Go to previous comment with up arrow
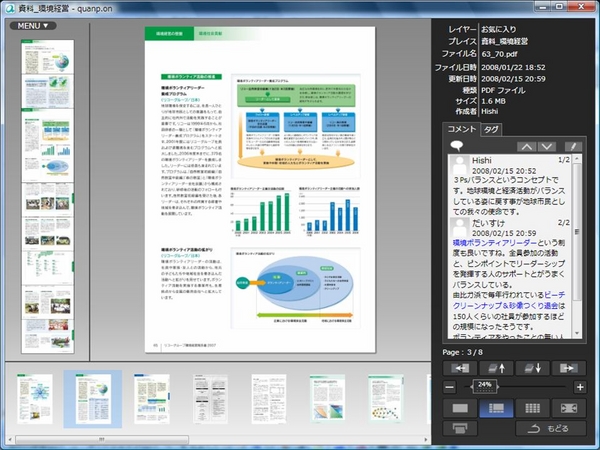The image size is (600, 450). click(526, 146)
